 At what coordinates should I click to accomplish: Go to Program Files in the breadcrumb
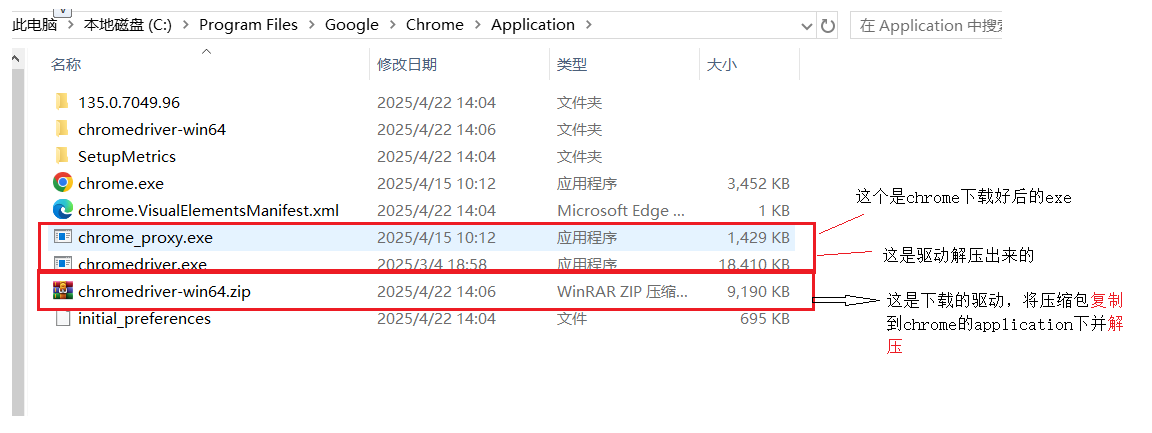pyautogui.click(x=248, y=25)
